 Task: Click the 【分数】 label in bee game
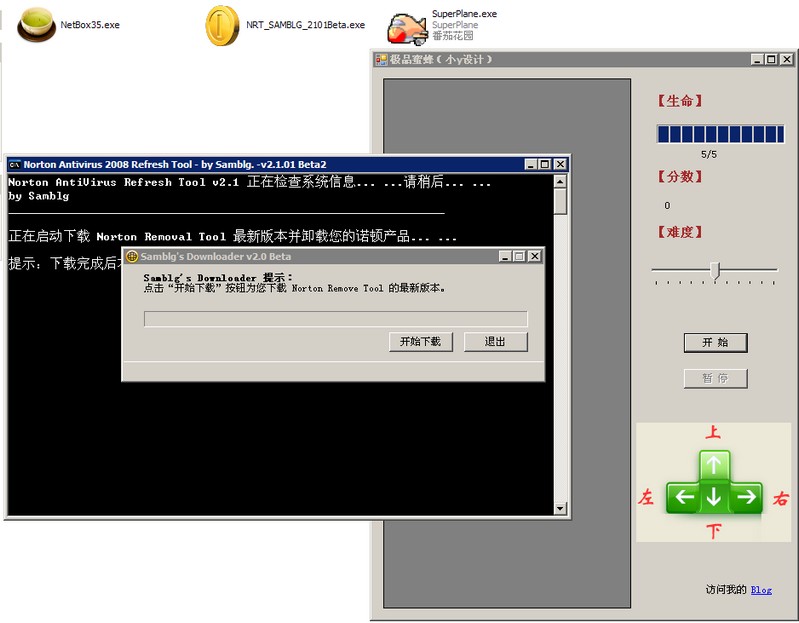[680, 177]
